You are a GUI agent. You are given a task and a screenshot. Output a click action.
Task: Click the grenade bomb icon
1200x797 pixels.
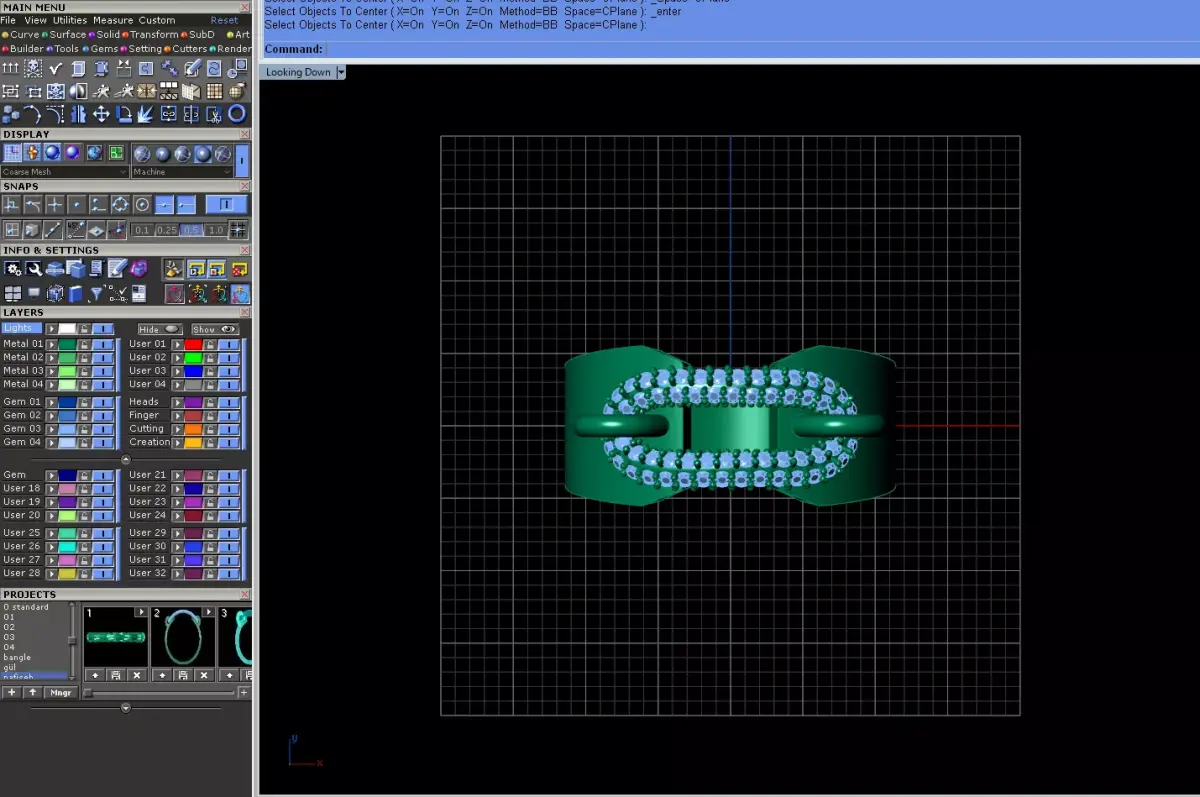point(237,91)
